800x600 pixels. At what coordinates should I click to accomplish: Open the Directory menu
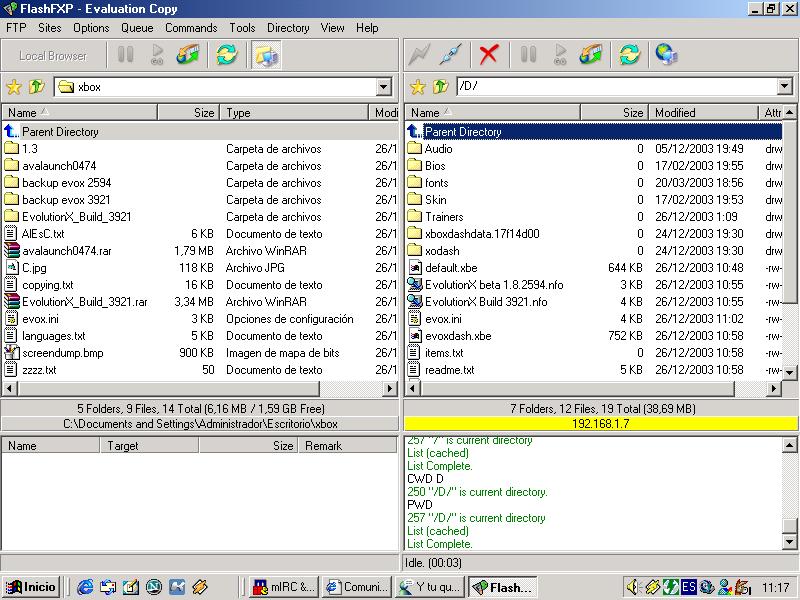coord(288,28)
